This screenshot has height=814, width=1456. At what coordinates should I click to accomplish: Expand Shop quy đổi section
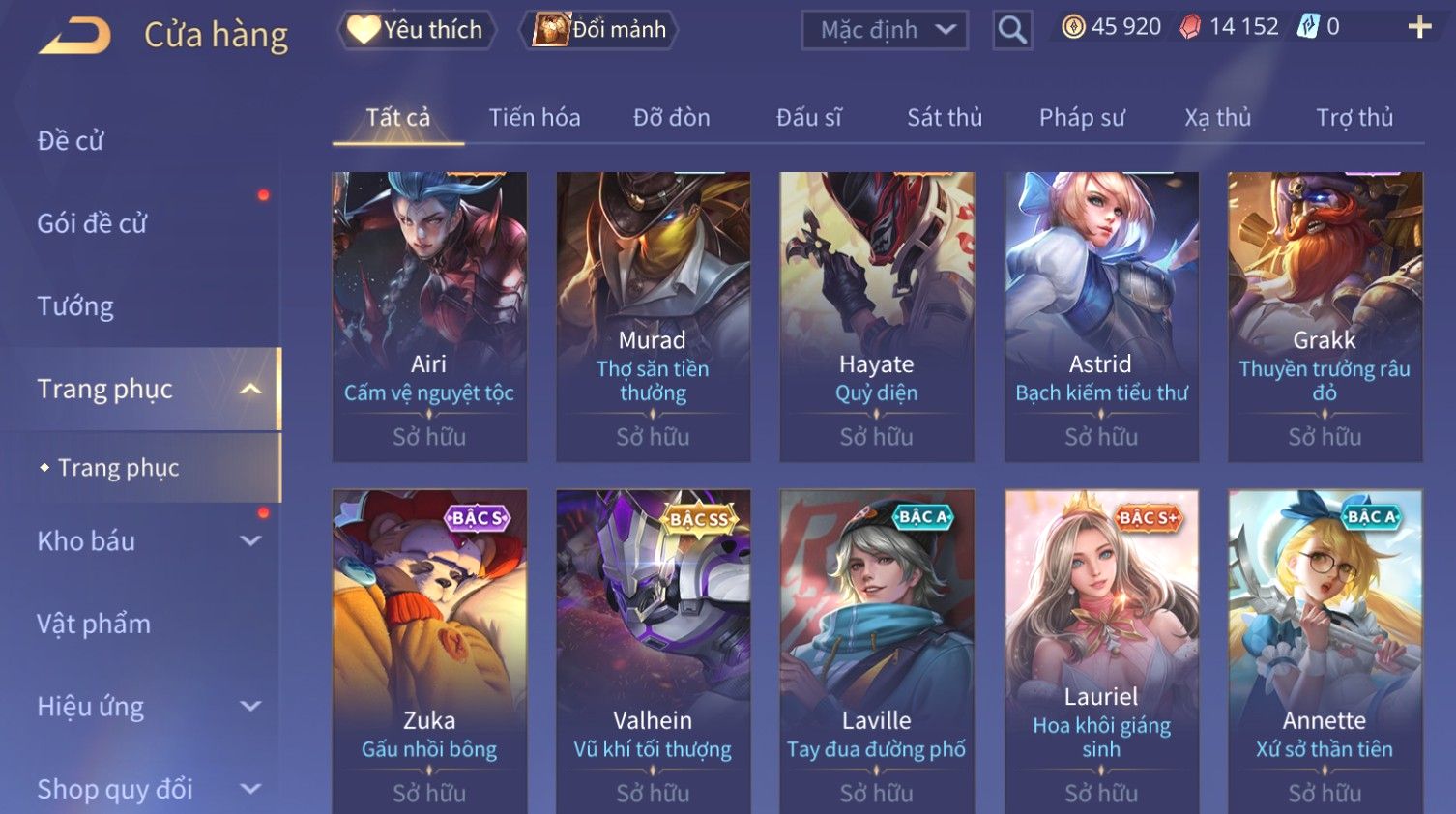tap(250, 789)
